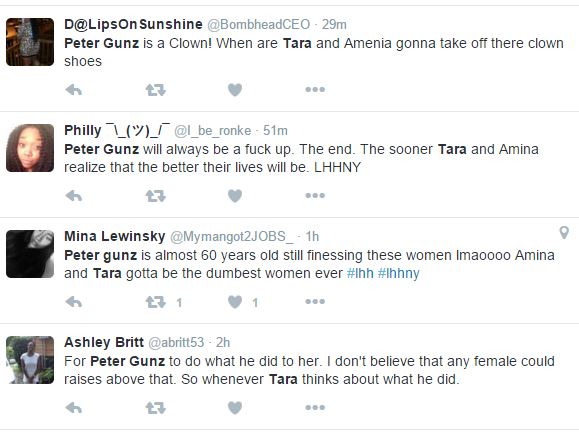Like Mina Lewinsky's tweet with 1 like

pos(235,302)
